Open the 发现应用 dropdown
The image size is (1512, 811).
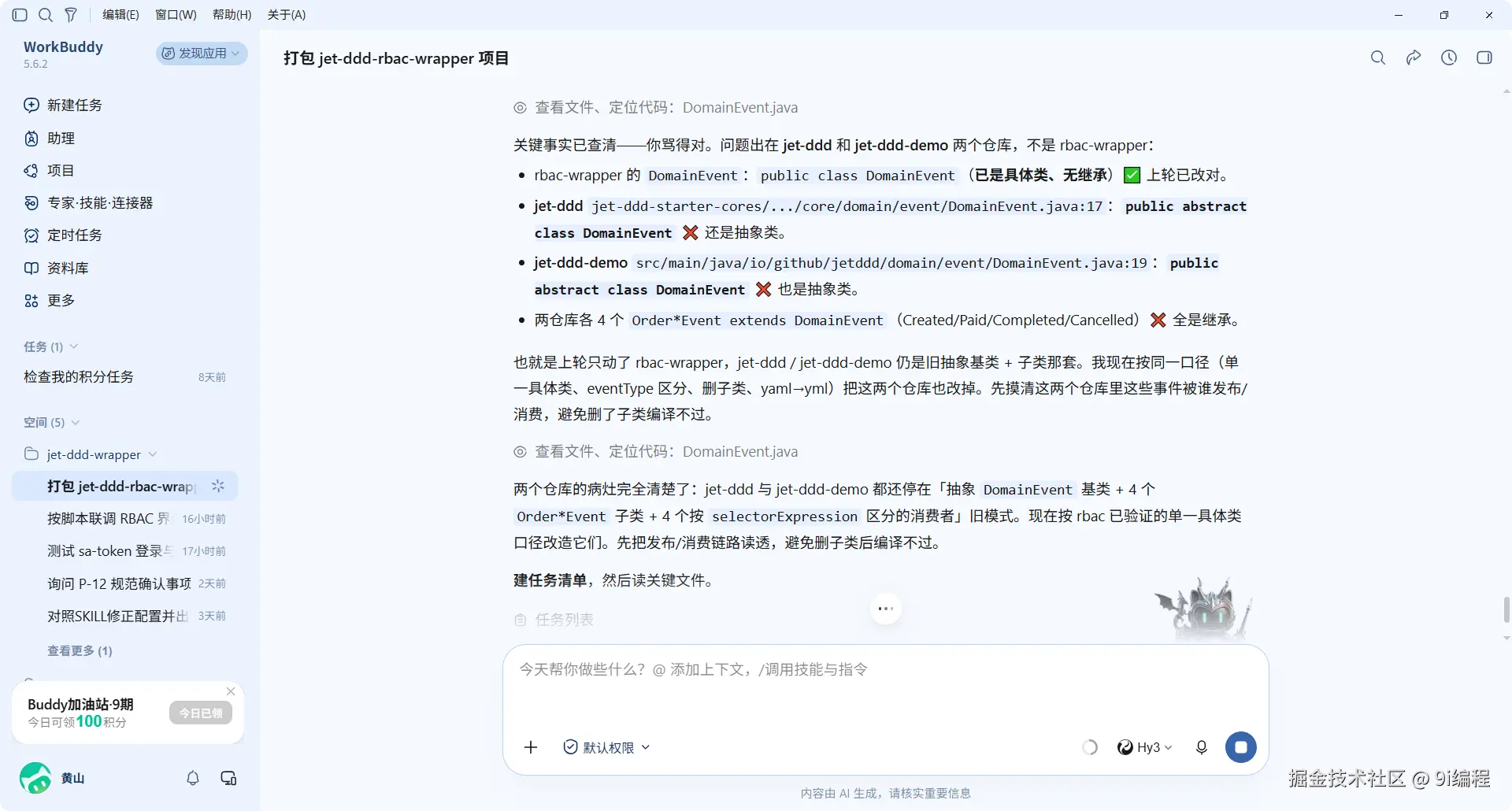(202, 53)
